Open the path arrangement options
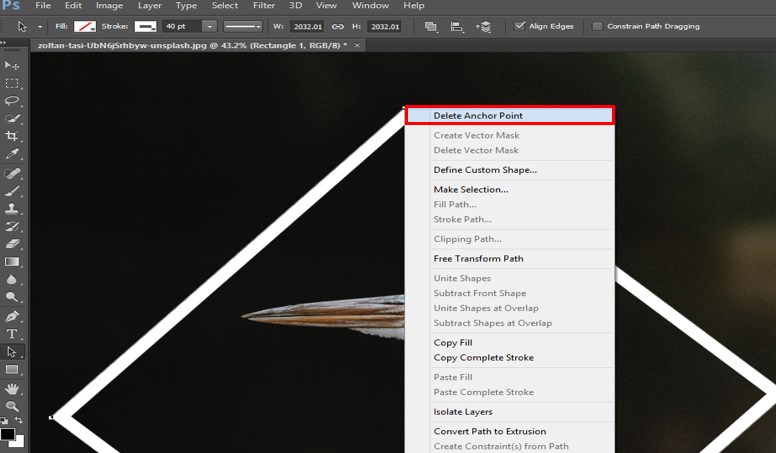 [x=484, y=27]
